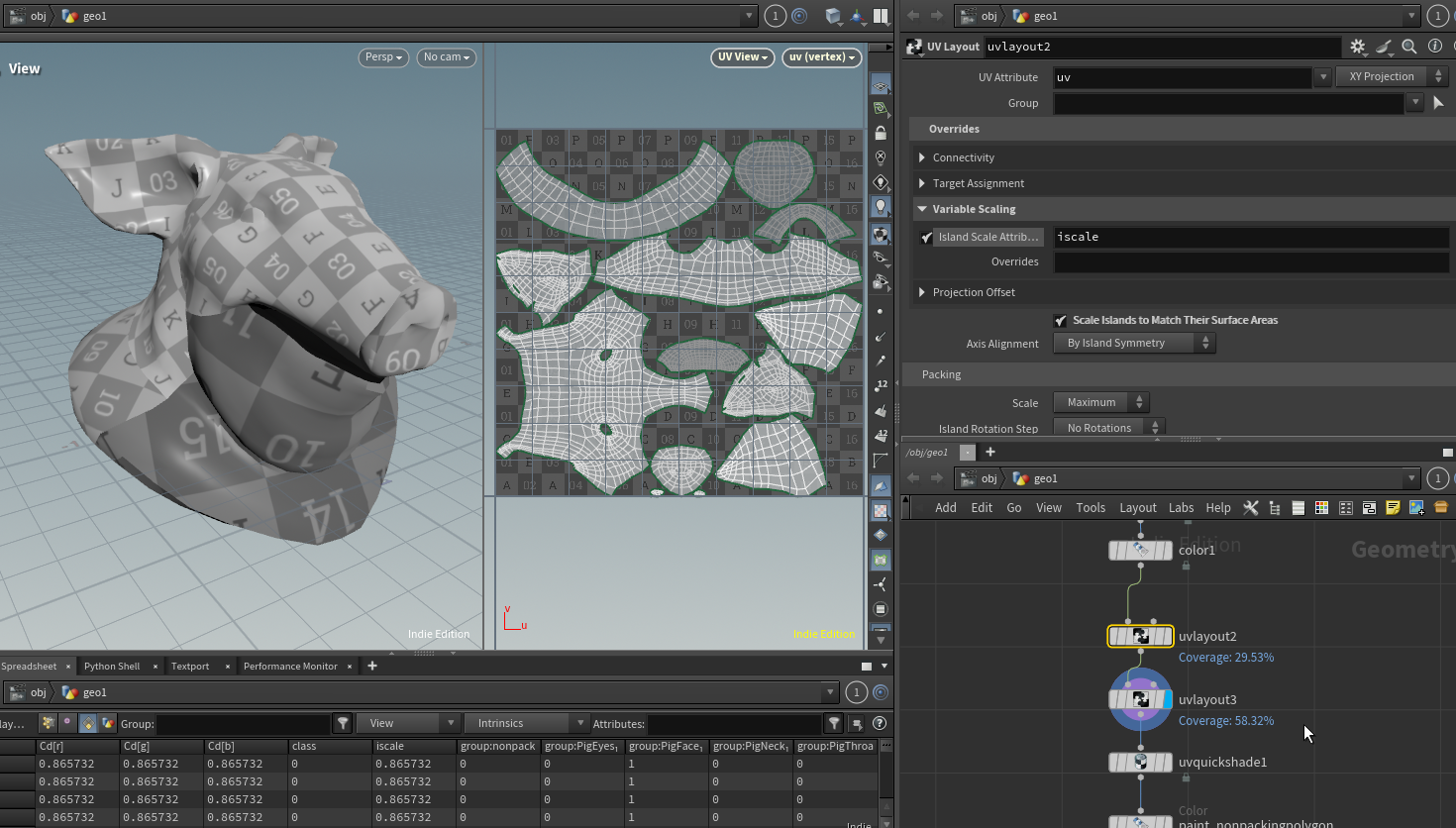Uncheck Scale Islands to Match Surface Areas
1456x828 pixels.
[1060, 321]
